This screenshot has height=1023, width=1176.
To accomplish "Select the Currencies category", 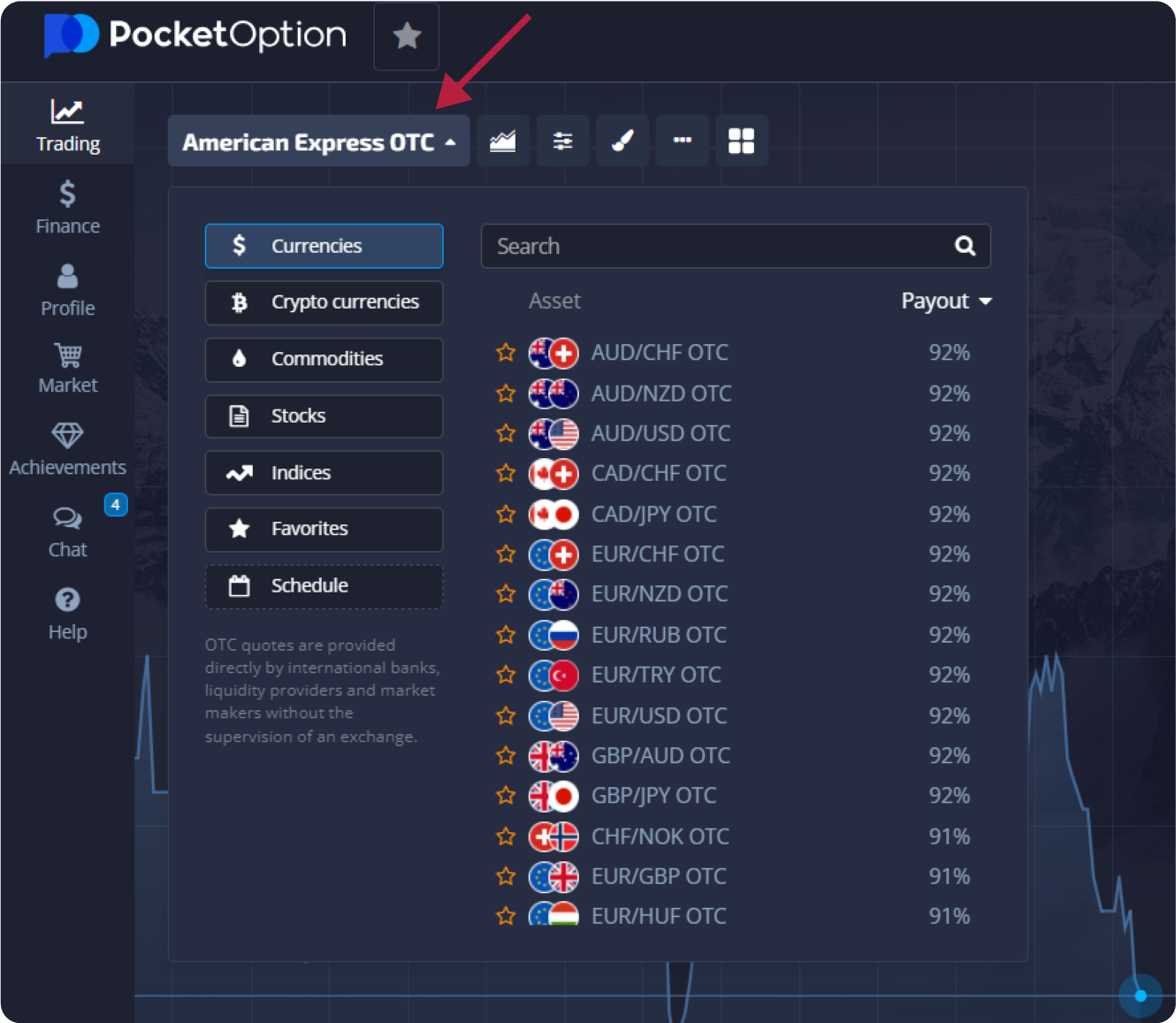I will [x=325, y=246].
